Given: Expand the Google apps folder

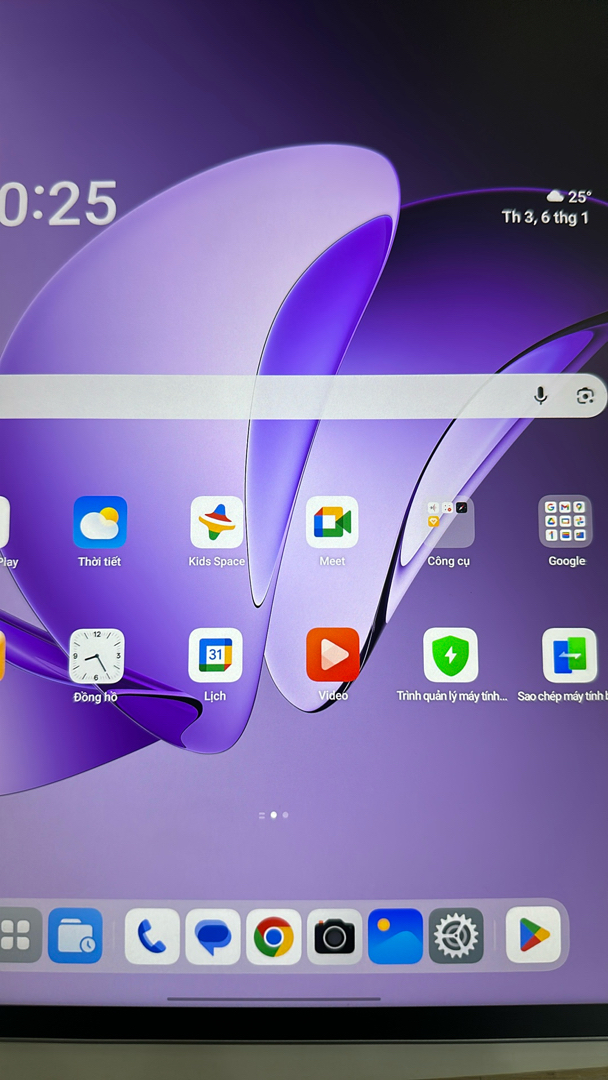Looking at the screenshot, I should (566, 522).
